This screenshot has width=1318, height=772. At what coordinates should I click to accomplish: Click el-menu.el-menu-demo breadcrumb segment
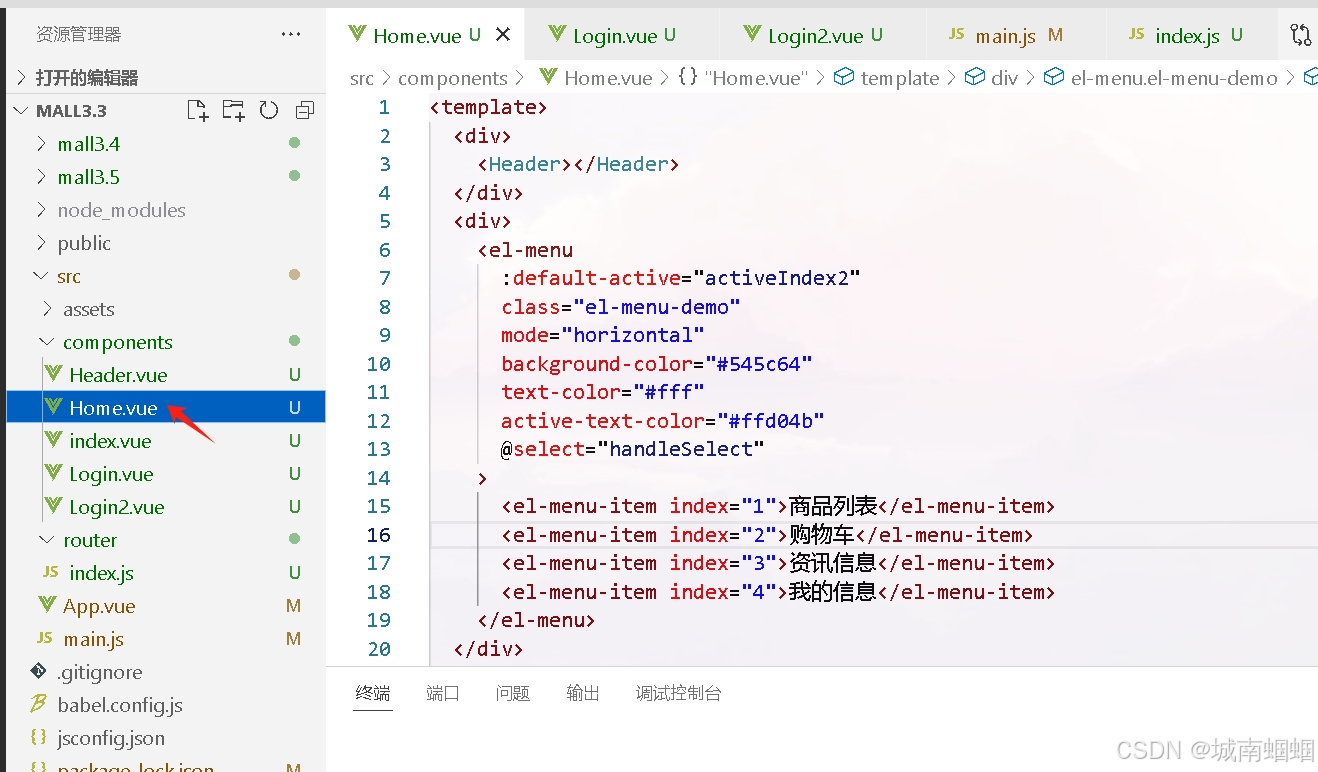tap(1174, 77)
